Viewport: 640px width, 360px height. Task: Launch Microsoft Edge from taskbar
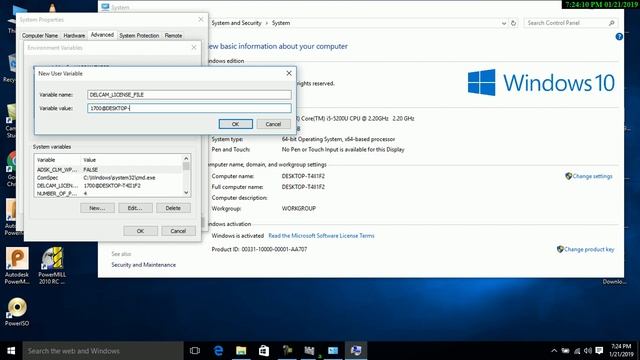coord(218,351)
